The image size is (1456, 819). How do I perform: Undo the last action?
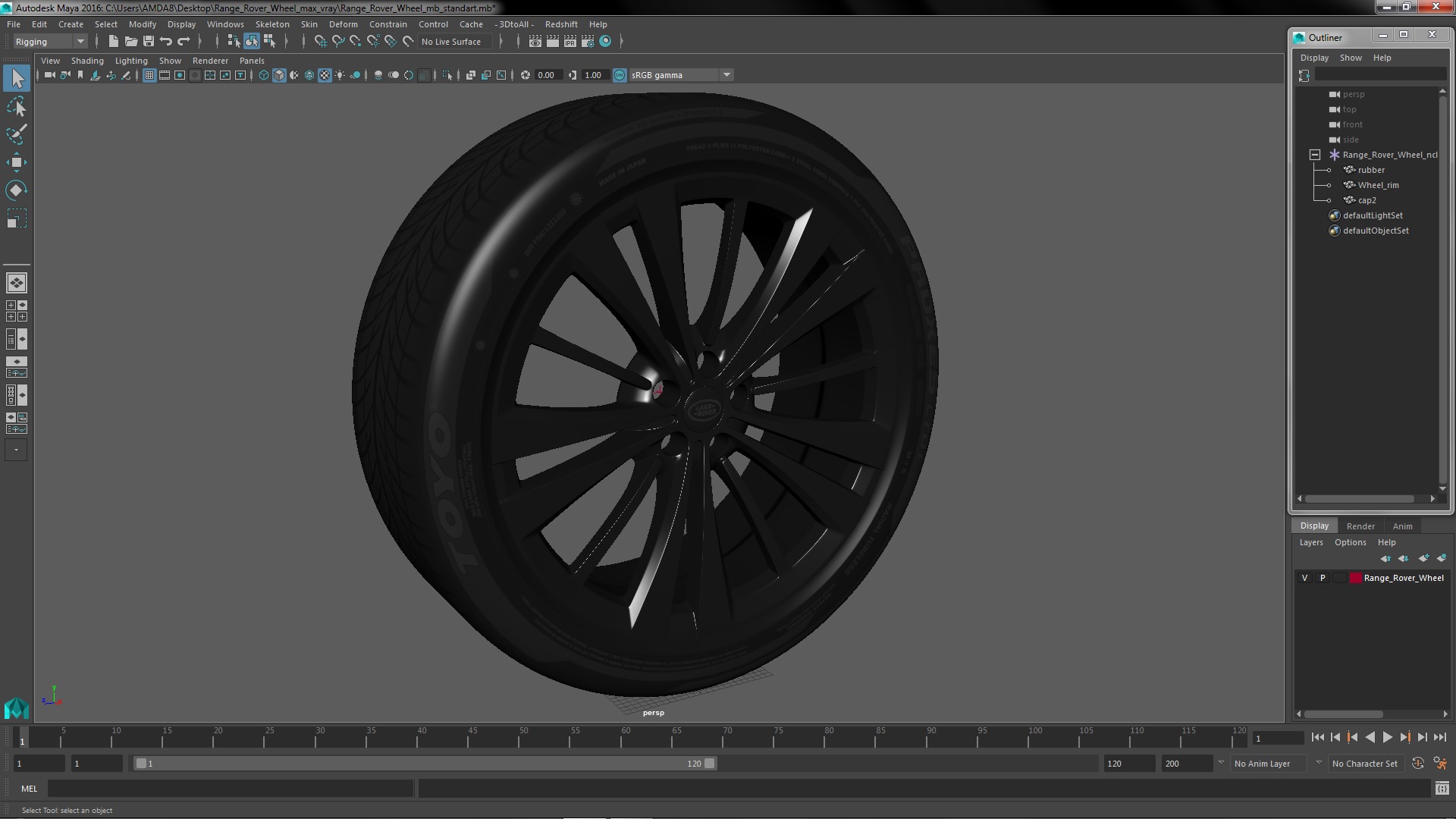point(166,42)
